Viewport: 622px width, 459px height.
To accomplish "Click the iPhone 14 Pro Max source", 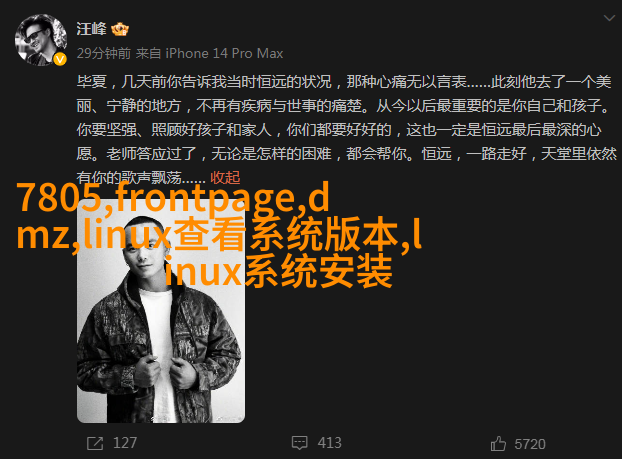I will pyautogui.click(x=224, y=53).
